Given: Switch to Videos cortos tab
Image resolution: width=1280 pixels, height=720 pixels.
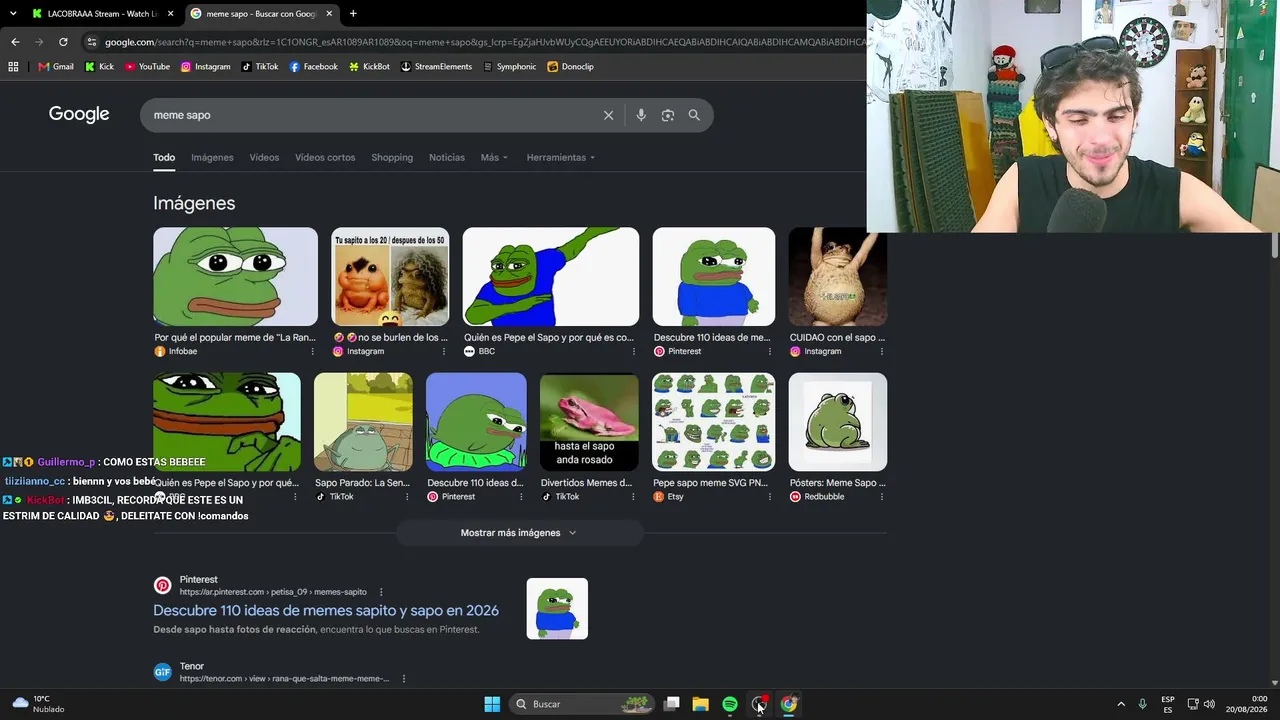Looking at the screenshot, I should (325, 158).
